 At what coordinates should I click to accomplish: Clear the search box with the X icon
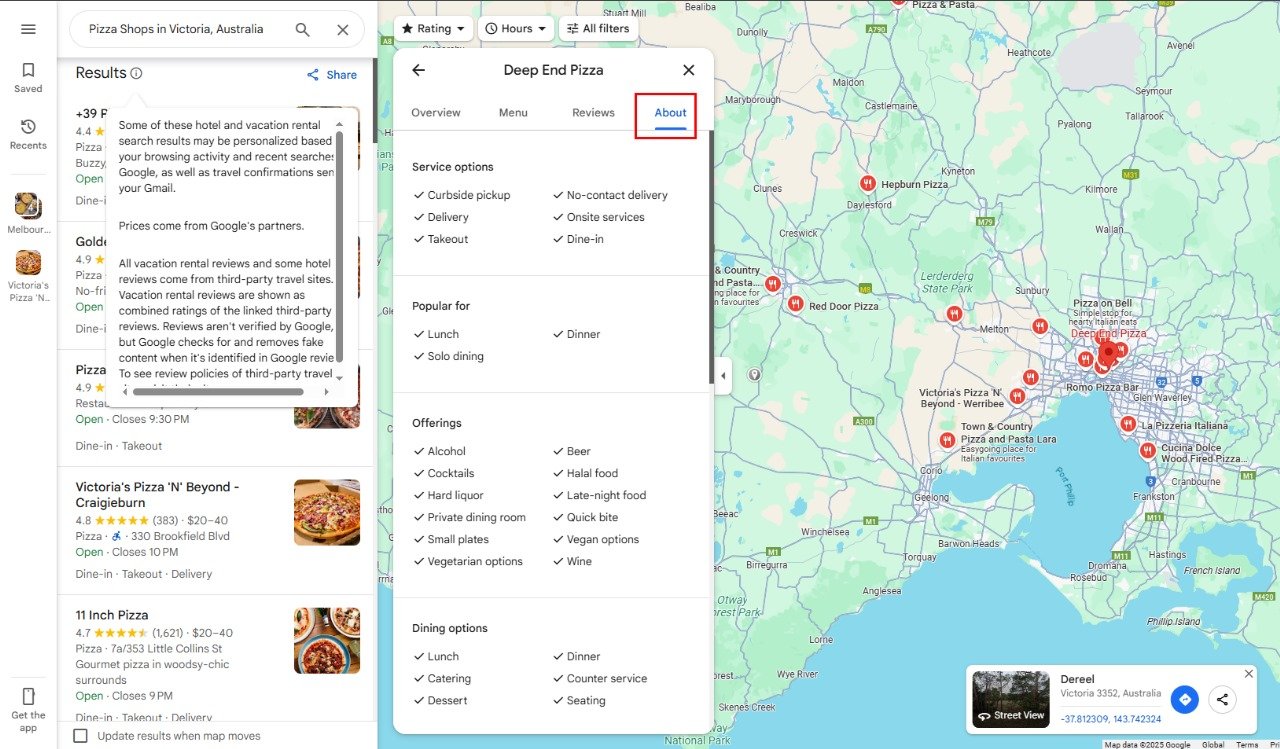click(x=342, y=30)
